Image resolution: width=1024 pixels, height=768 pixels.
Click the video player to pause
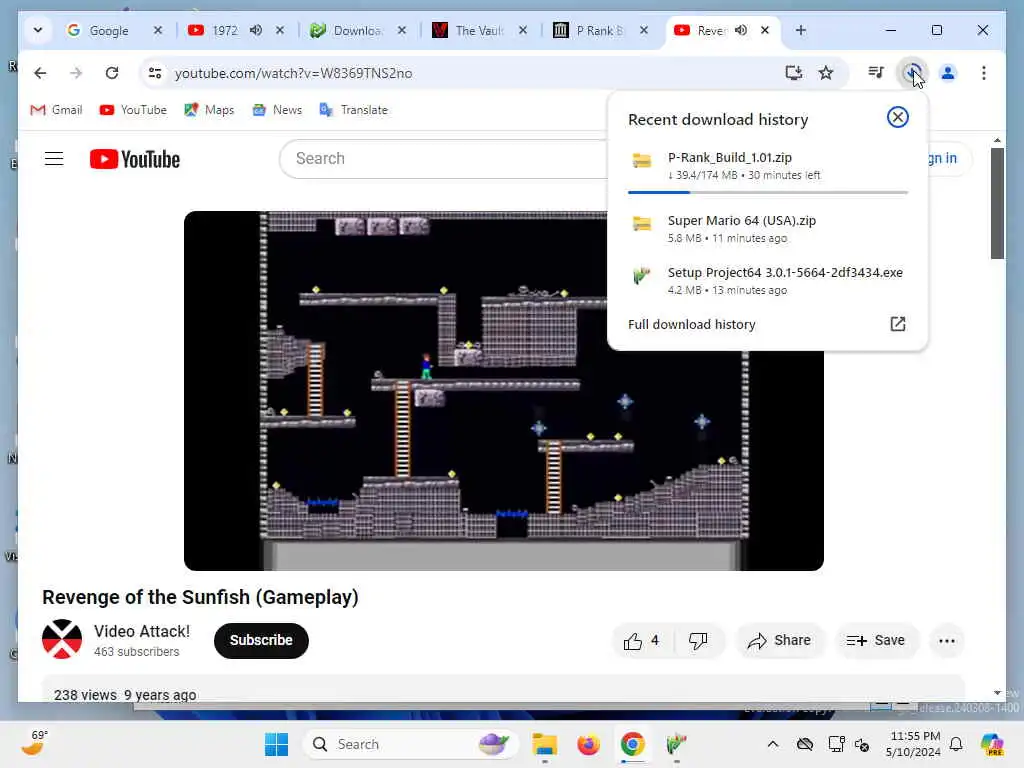[x=504, y=391]
